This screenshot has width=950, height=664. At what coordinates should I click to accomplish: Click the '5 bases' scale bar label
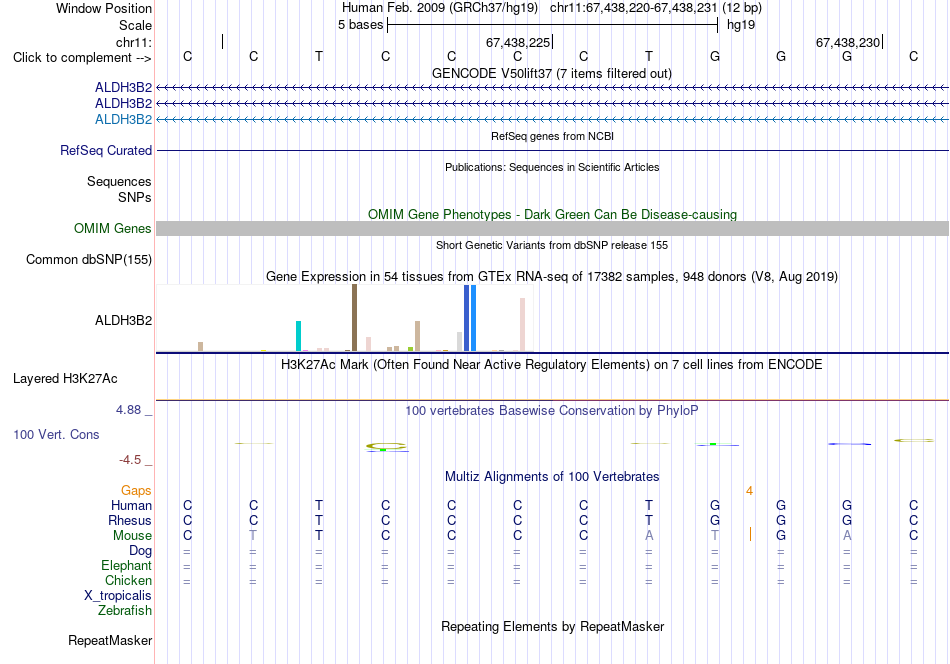[360, 25]
